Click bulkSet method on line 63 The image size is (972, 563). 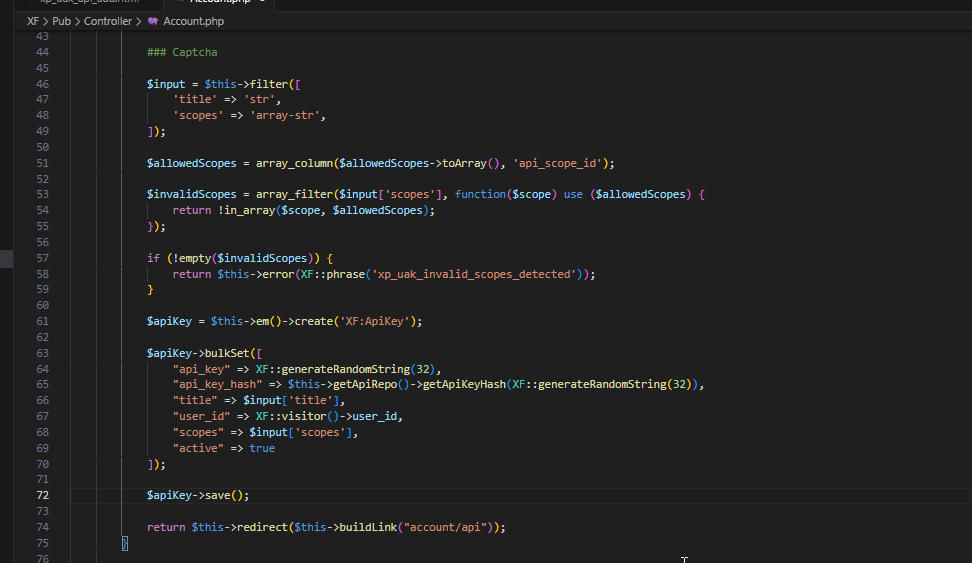pos(227,353)
